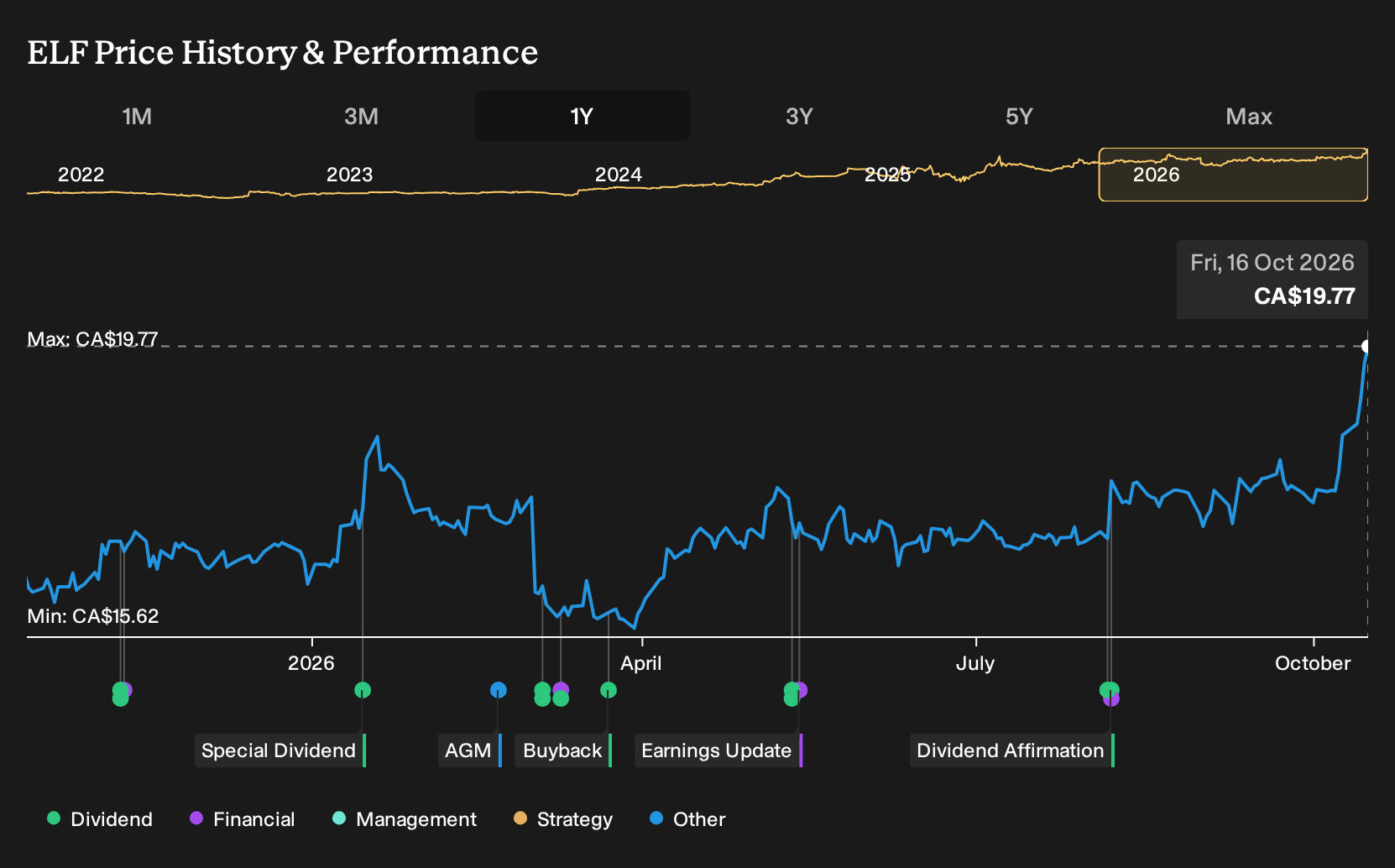Select the 3Y time range tab

[799, 116]
